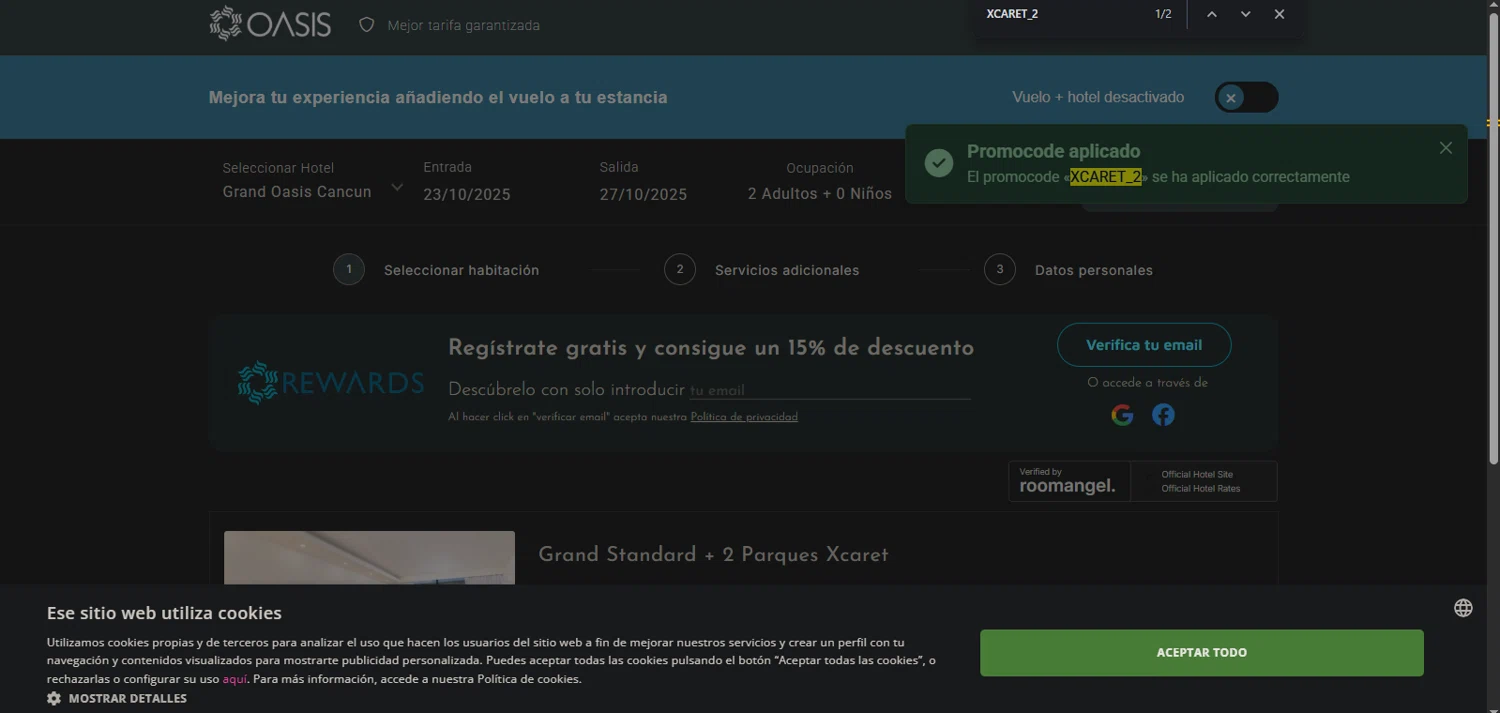Click the Entrada date 23/10/2025
Viewport: 1500px width, 713px height.
467,194
